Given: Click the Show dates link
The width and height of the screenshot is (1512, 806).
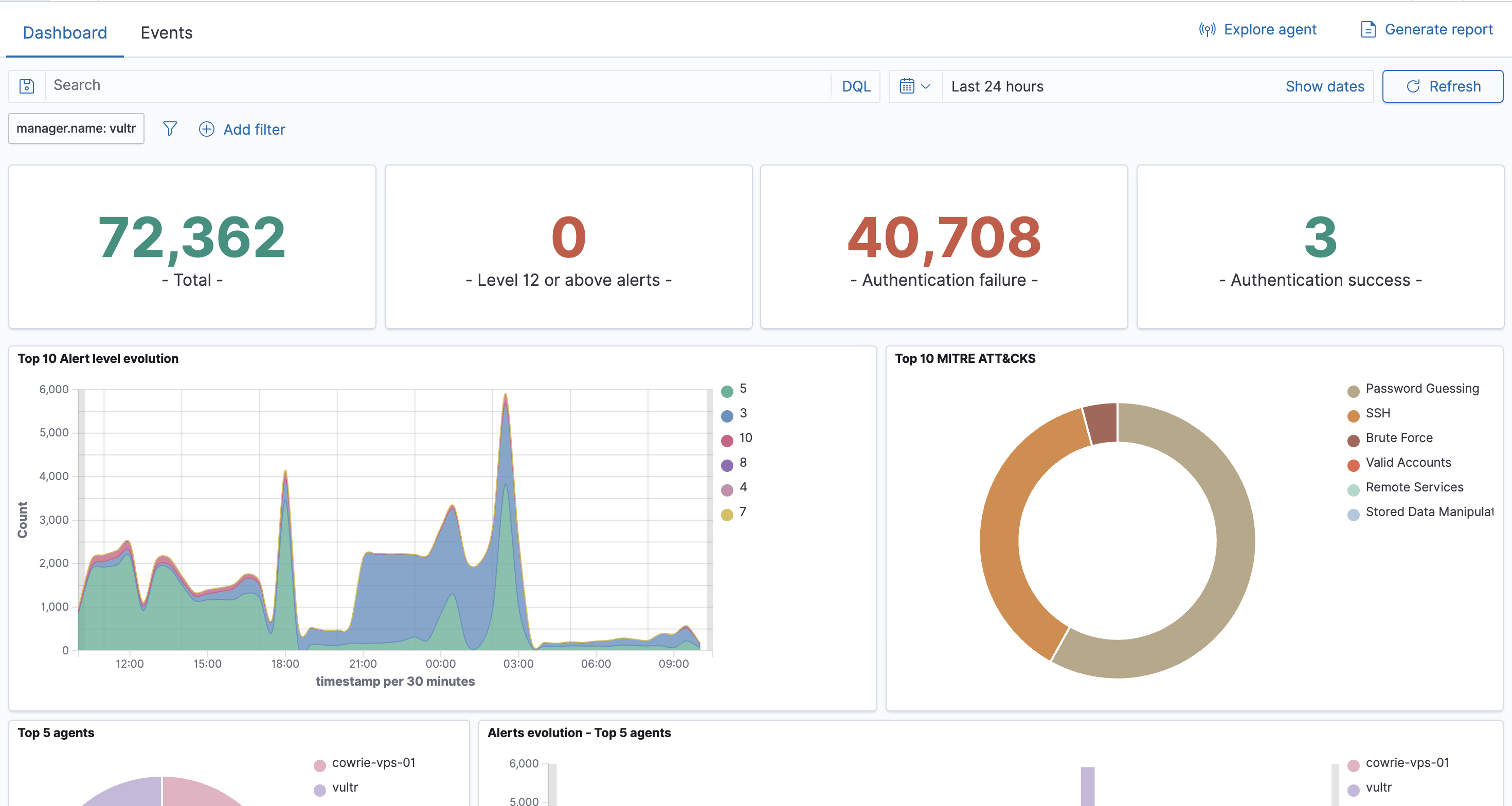Looking at the screenshot, I should coord(1324,86).
